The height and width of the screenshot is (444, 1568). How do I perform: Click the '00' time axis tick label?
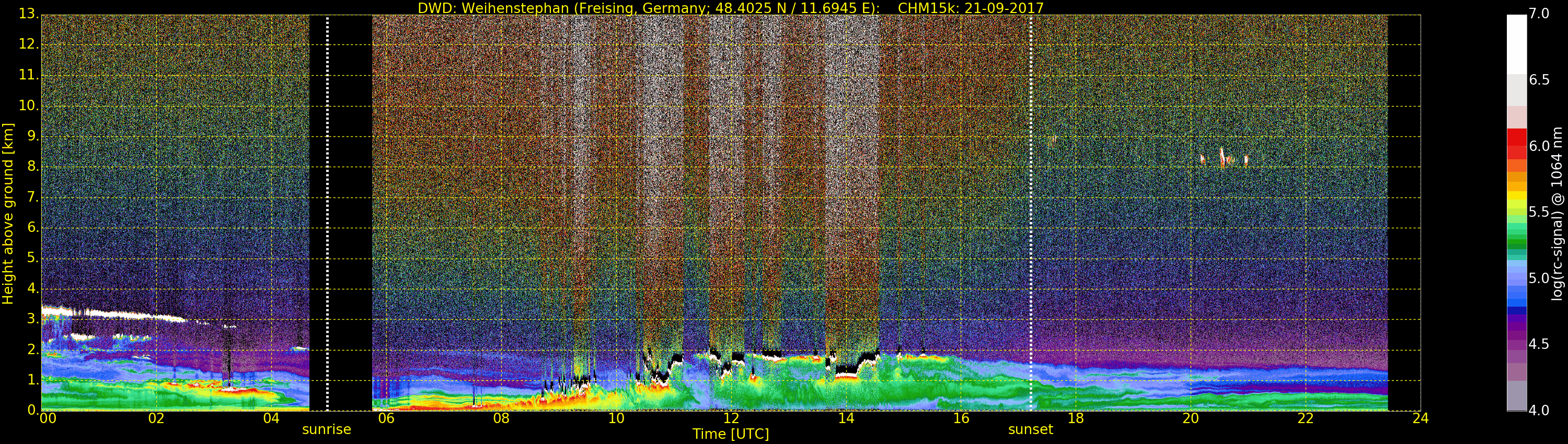coord(47,418)
